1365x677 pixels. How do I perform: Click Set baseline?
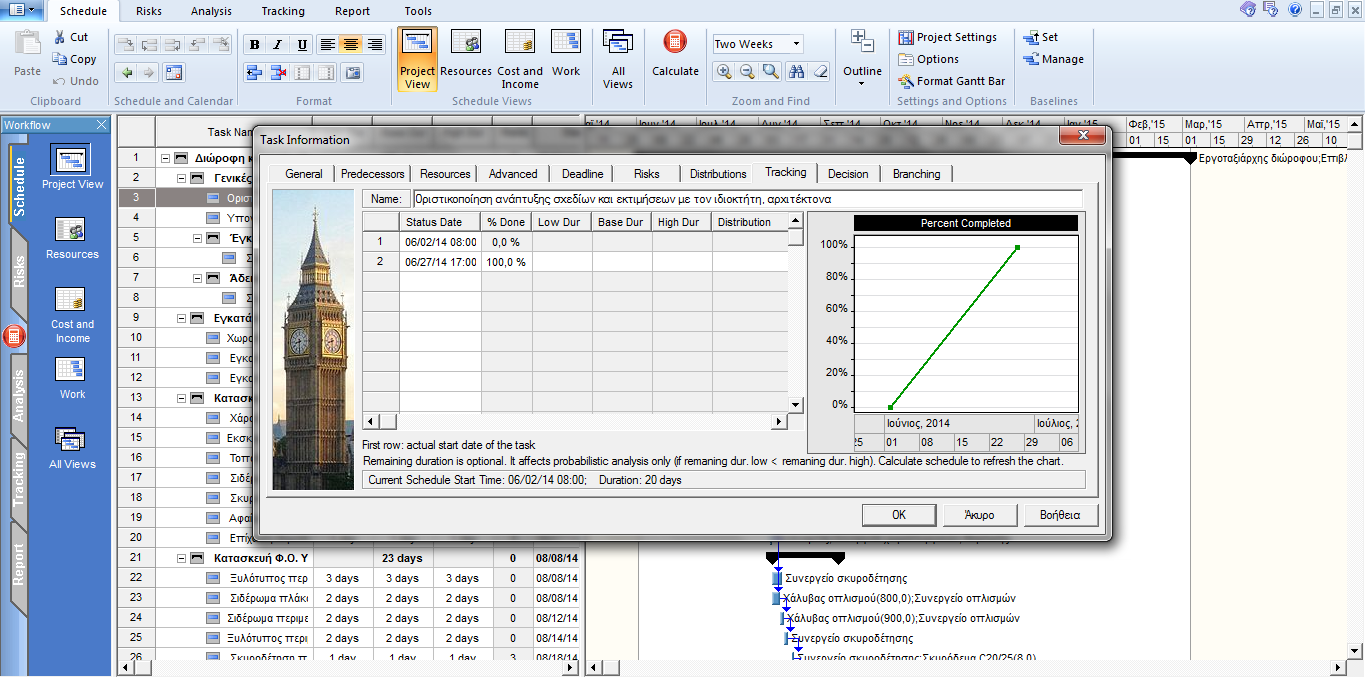[x=1041, y=37]
